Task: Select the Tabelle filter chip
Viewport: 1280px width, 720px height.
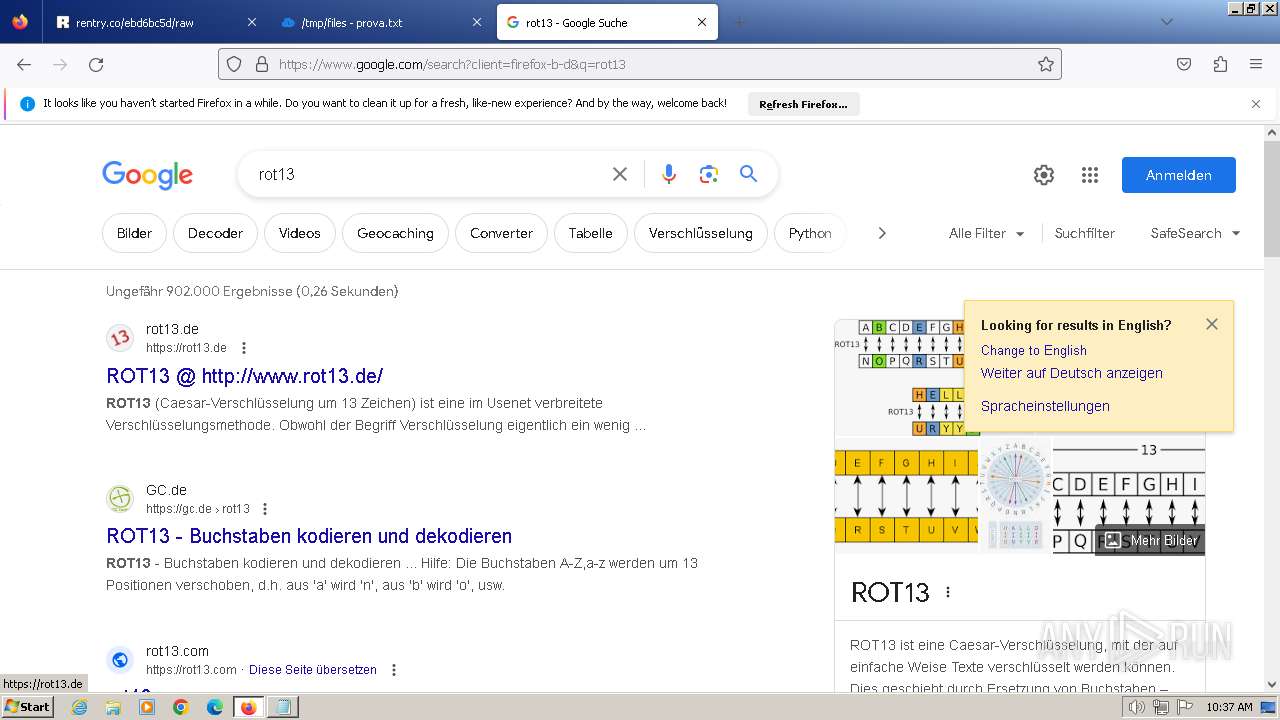Action: [x=590, y=233]
